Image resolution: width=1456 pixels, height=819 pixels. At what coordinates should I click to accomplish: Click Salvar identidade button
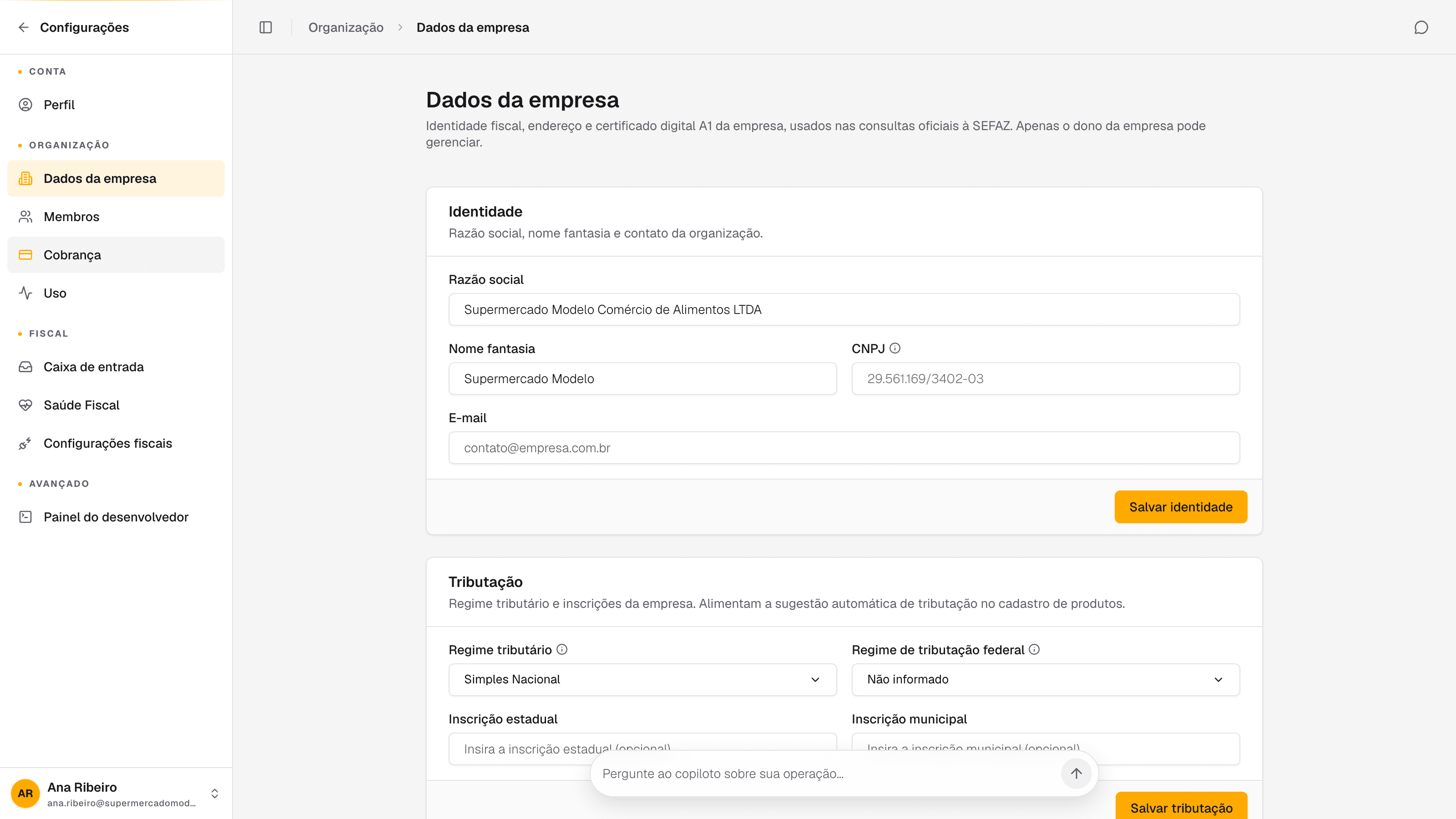point(1181,507)
